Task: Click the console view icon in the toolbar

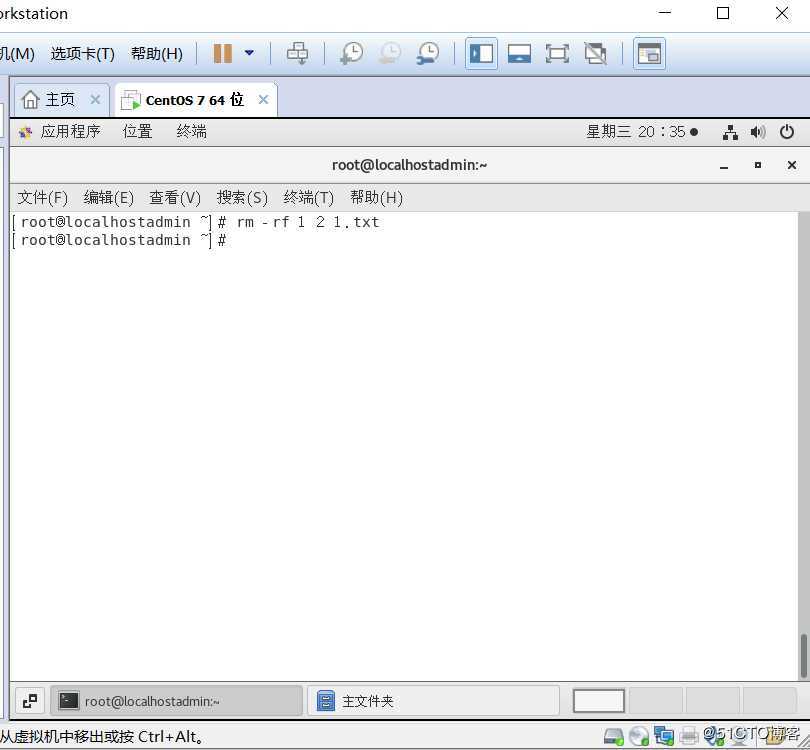Action: pos(649,53)
